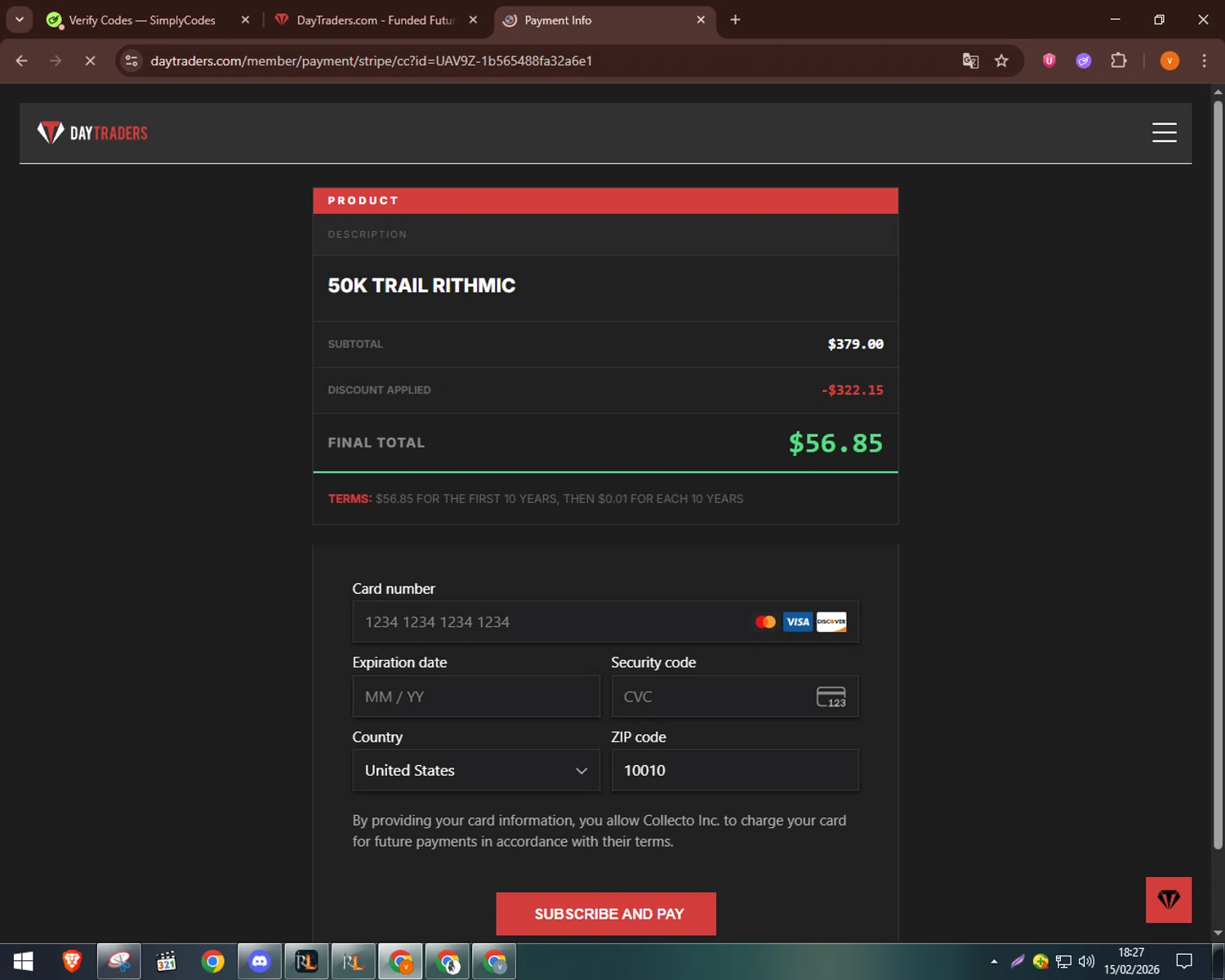Click the red DayTraders chat widget icon

coord(1169,900)
